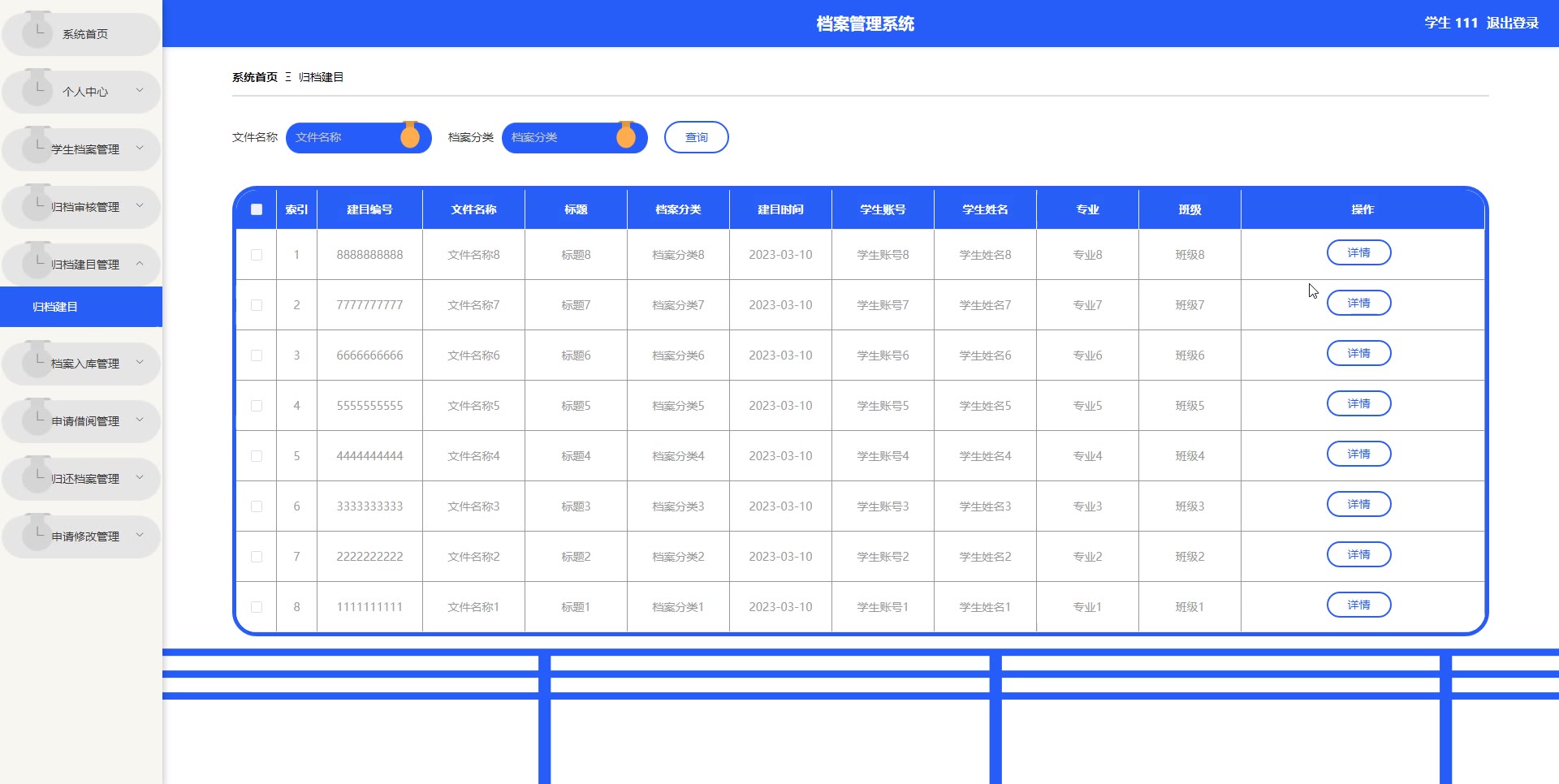Open the 申请借阅管理 sidebar menu
1559x784 pixels.
click(81, 421)
